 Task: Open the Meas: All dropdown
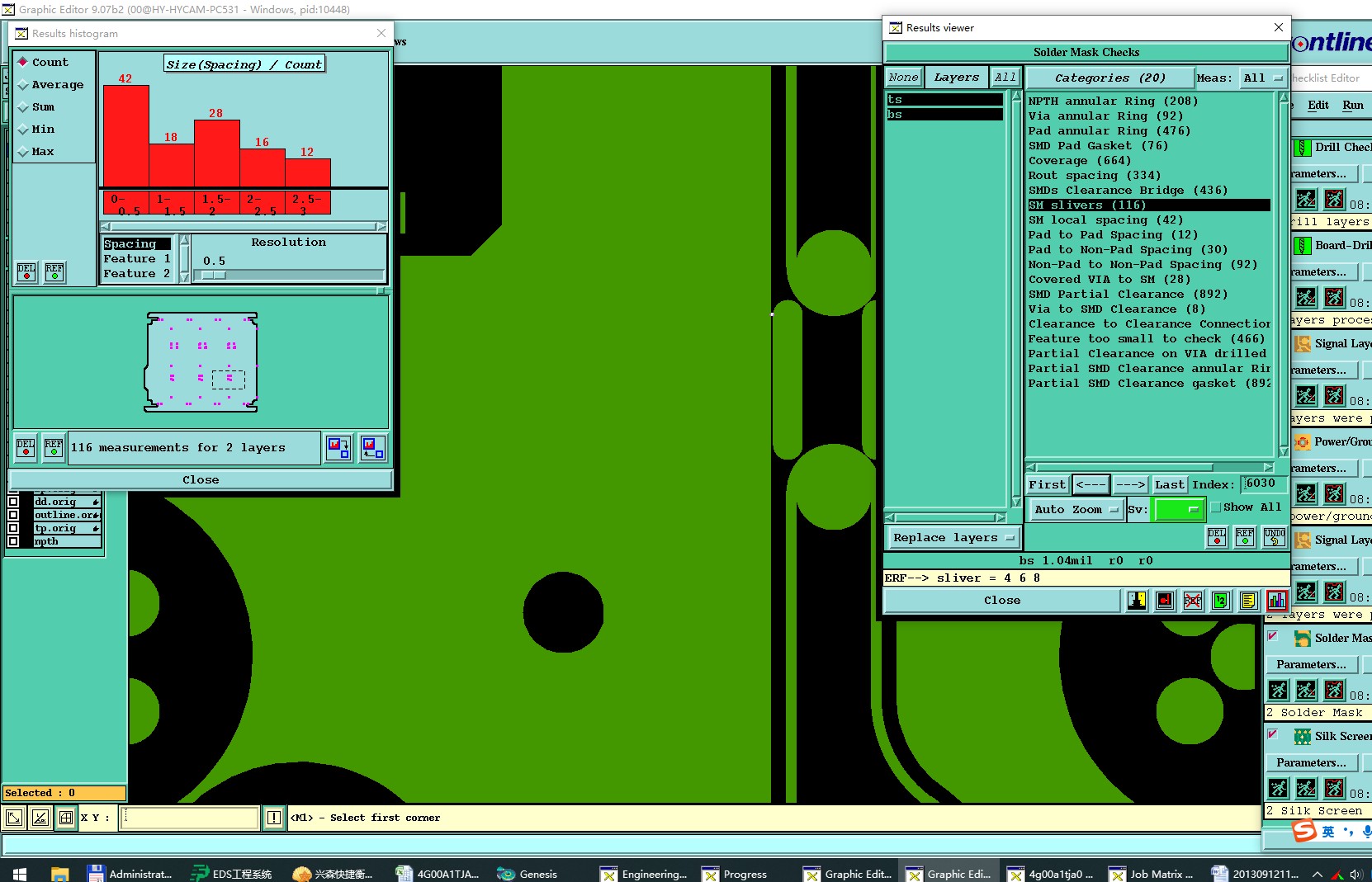point(1263,78)
